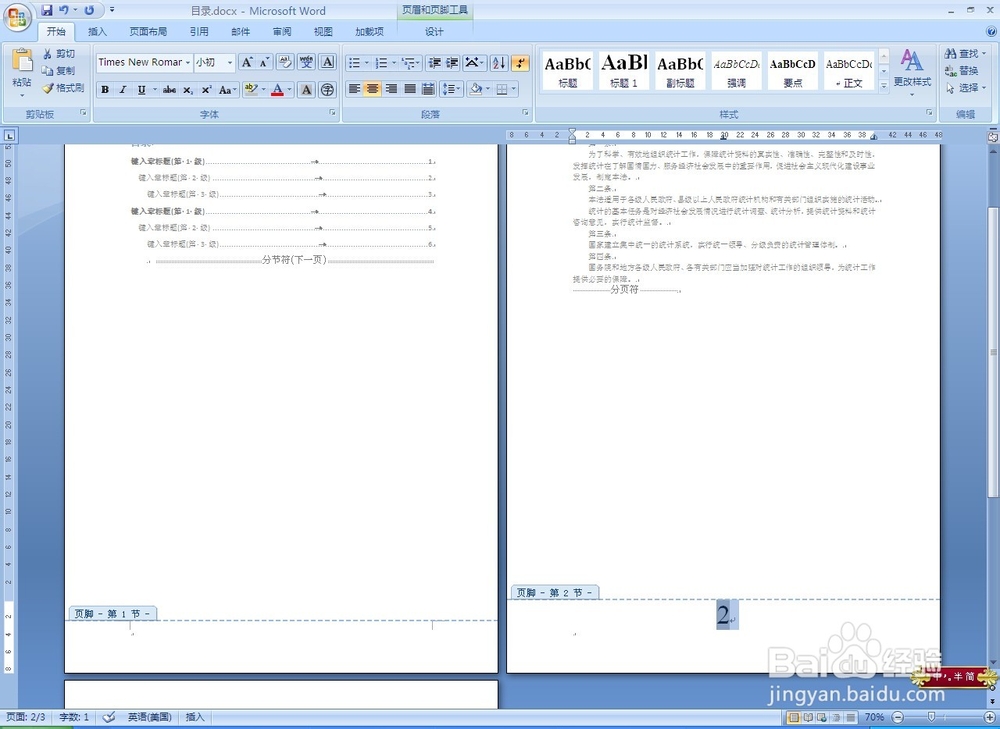Open the 审阅 ribbon tab
This screenshot has width=1000, height=729.
(282, 31)
